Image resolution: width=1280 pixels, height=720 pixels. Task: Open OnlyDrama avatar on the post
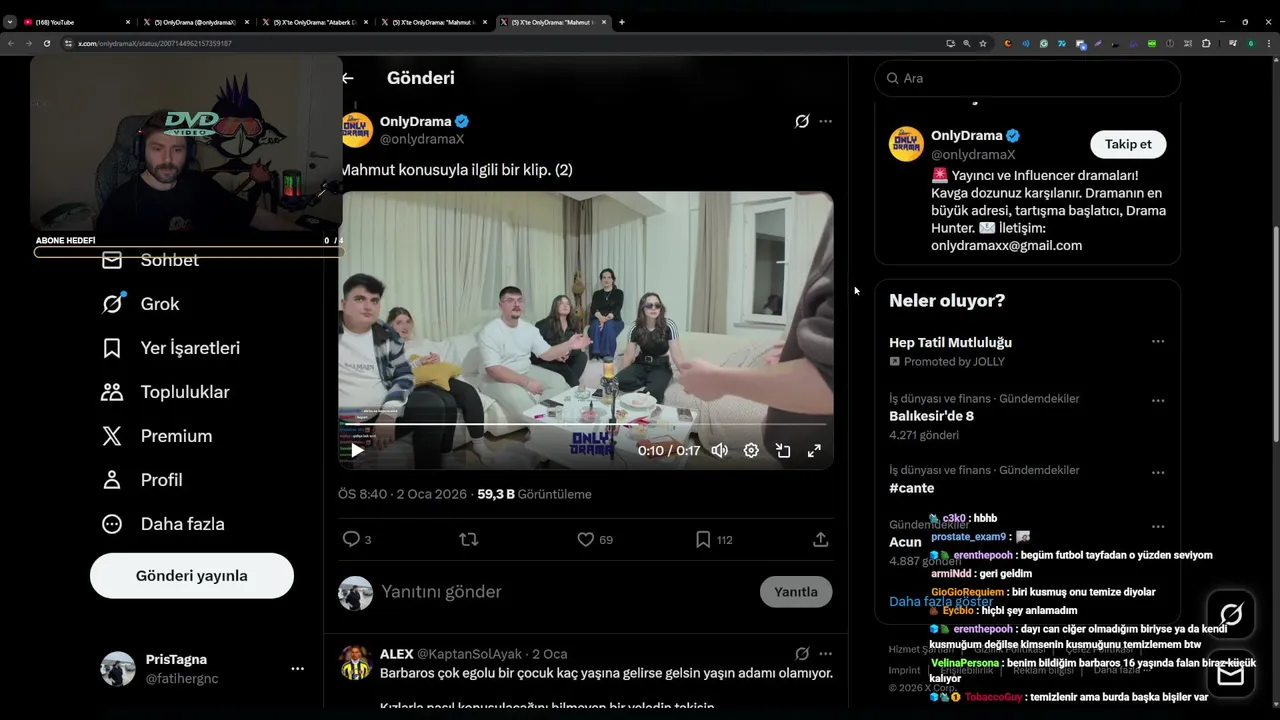[x=356, y=130]
